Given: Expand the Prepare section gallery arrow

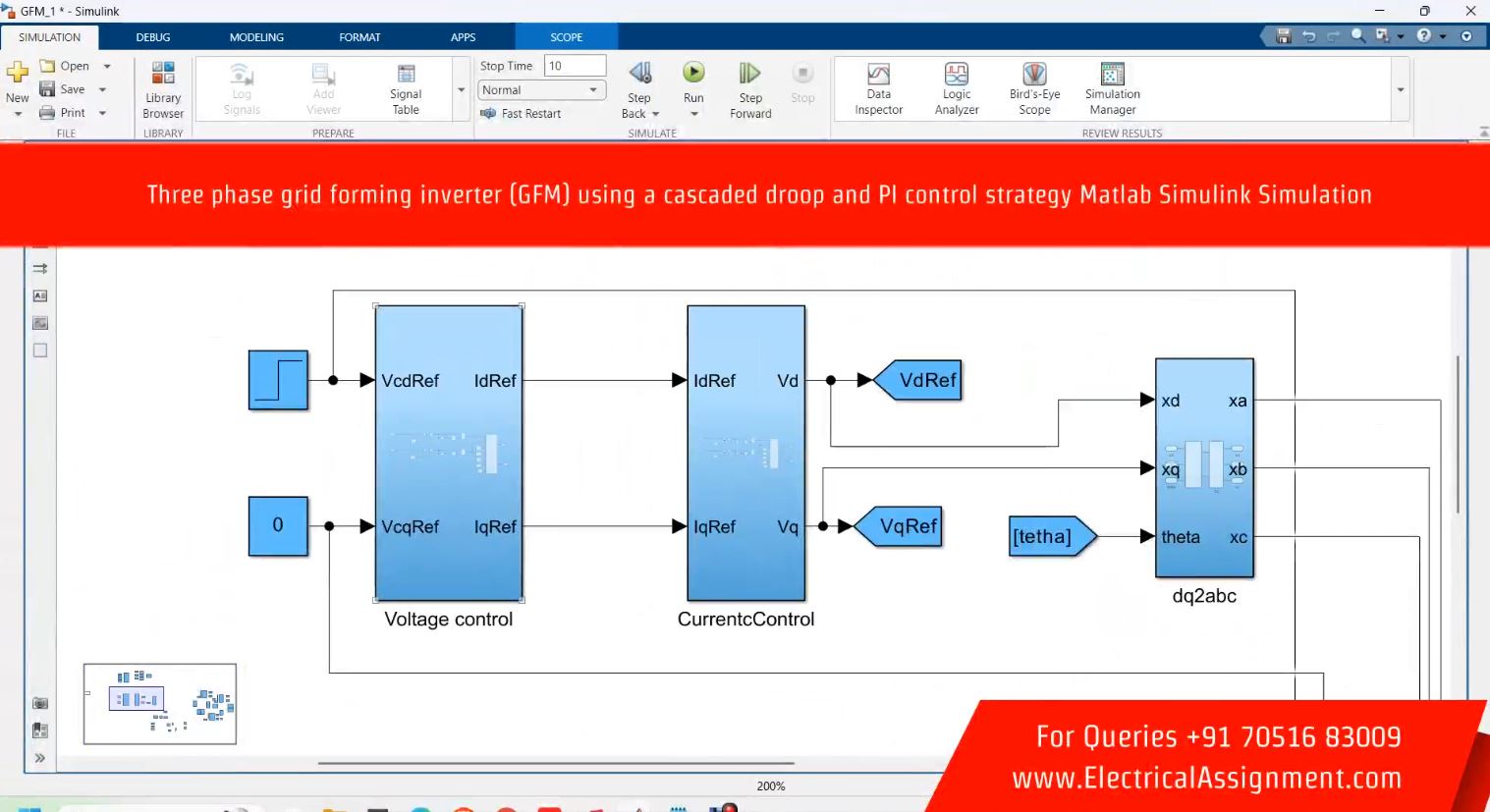Looking at the screenshot, I should point(461,89).
